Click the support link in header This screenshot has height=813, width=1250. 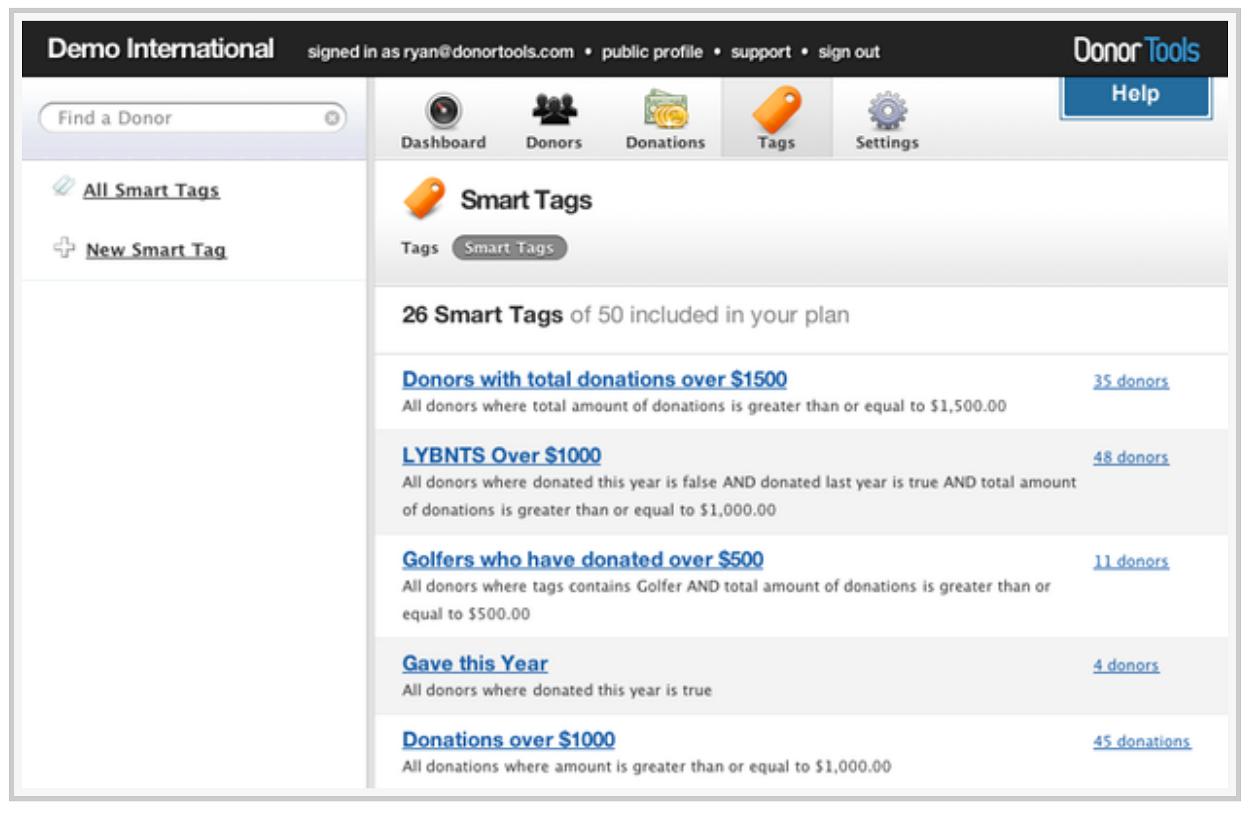[760, 52]
